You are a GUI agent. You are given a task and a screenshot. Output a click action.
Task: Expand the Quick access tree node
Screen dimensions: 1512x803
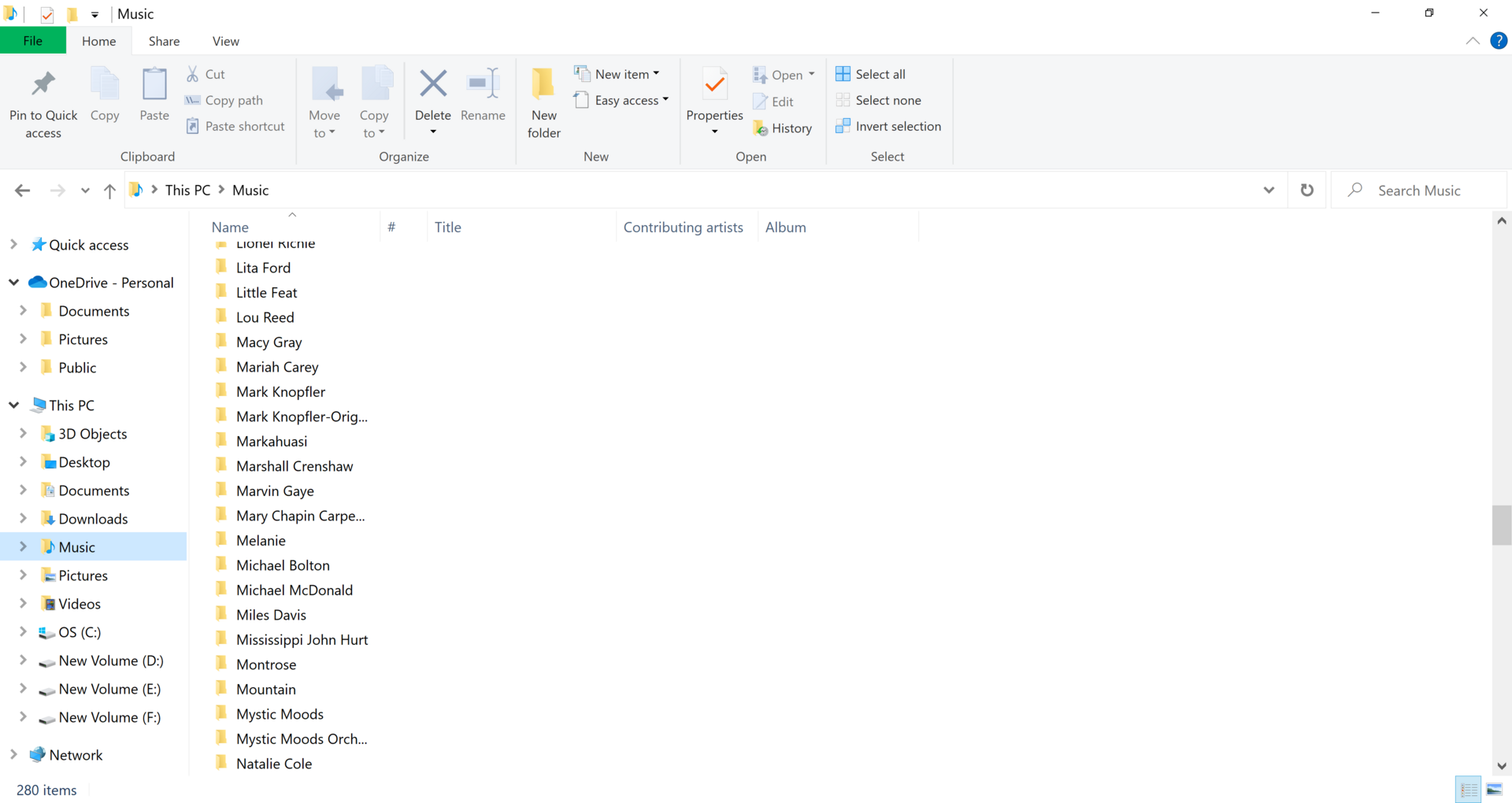(x=13, y=245)
